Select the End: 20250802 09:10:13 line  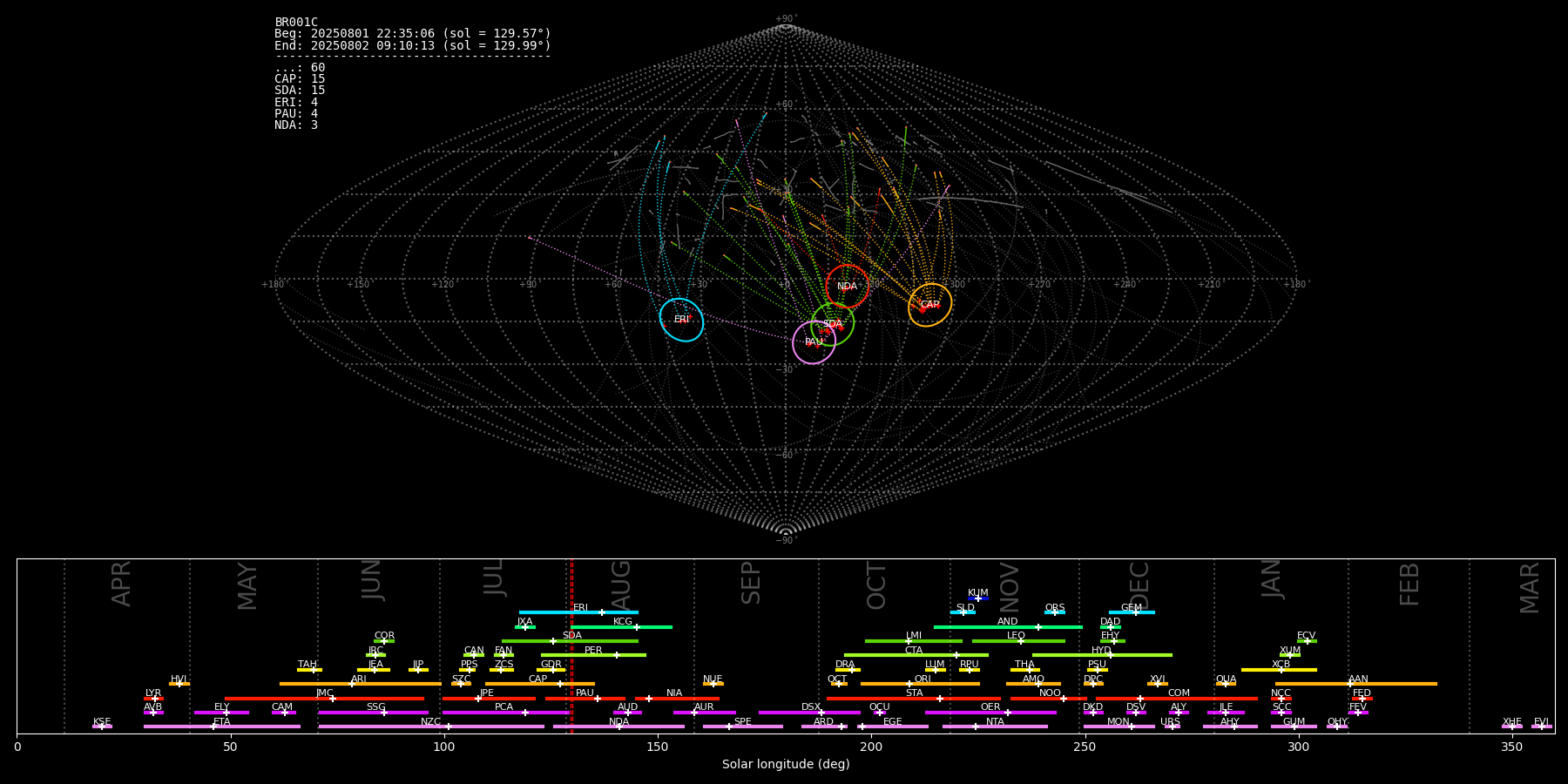(413, 45)
